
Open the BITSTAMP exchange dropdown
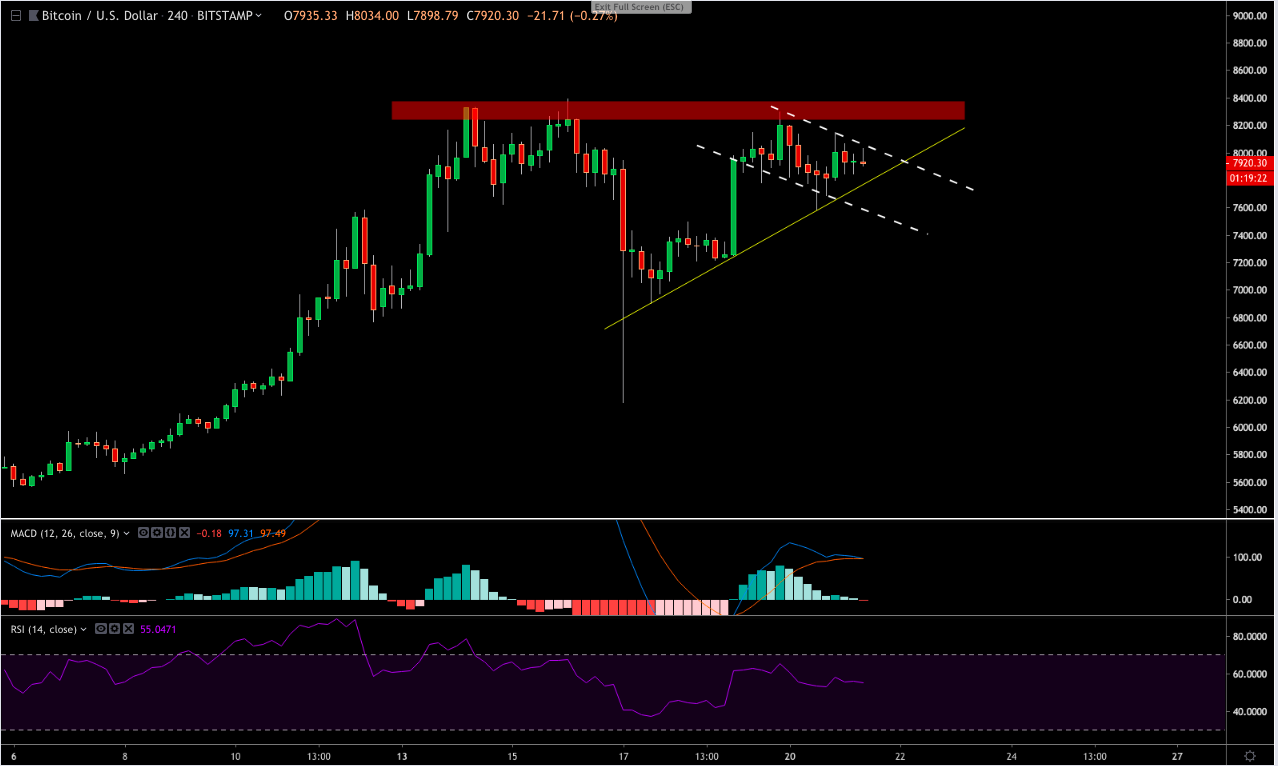click(x=225, y=15)
